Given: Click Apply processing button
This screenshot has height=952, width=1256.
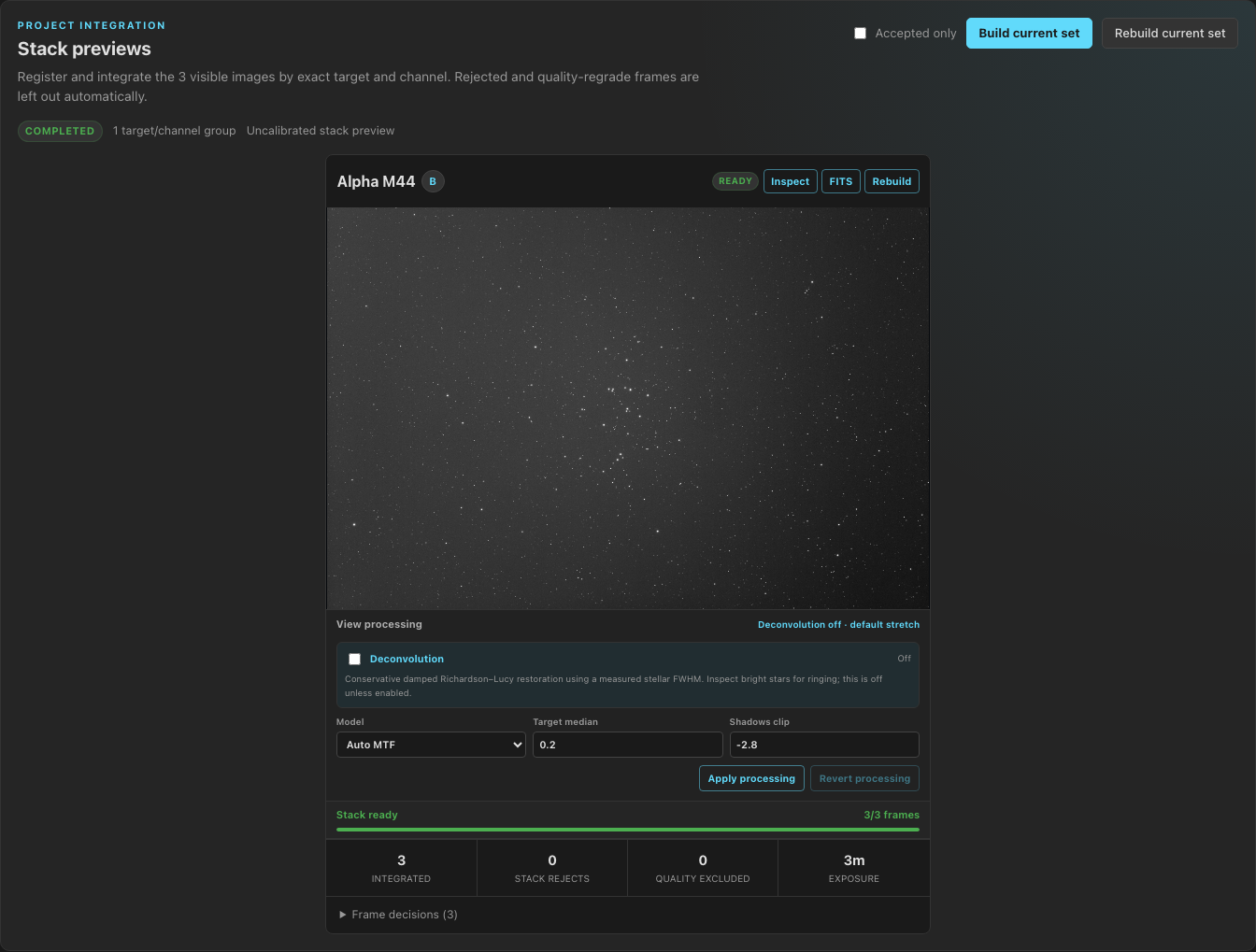Looking at the screenshot, I should point(751,778).
